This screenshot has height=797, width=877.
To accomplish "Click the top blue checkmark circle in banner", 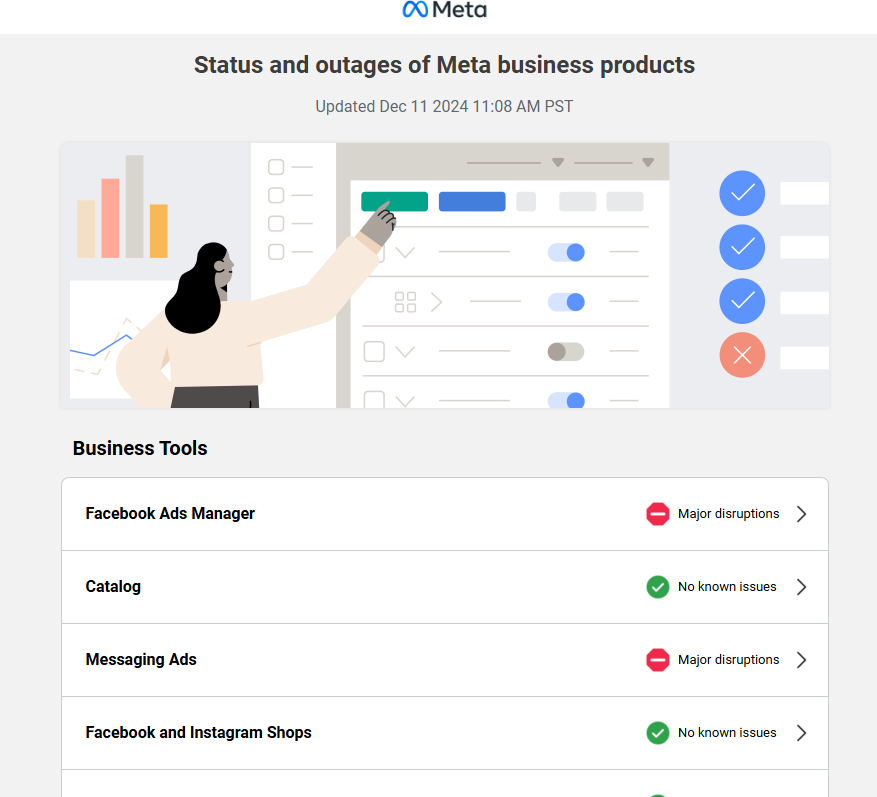I will point(742,194).
